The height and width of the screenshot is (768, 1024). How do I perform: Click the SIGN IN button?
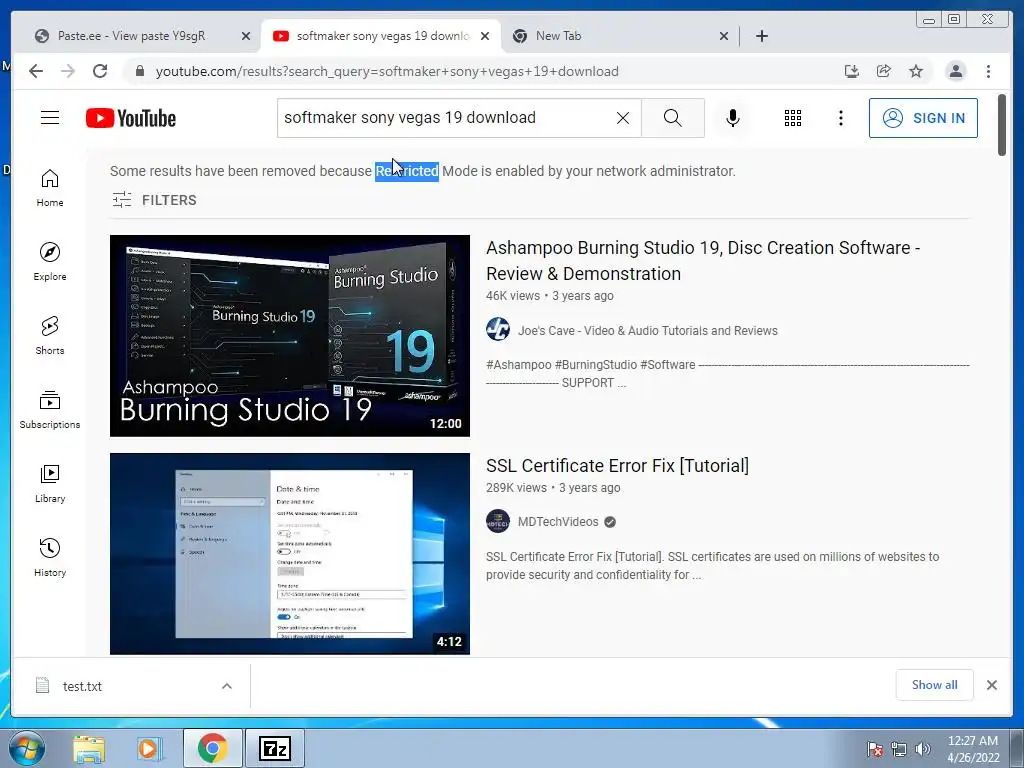click(x=923, y=118)
